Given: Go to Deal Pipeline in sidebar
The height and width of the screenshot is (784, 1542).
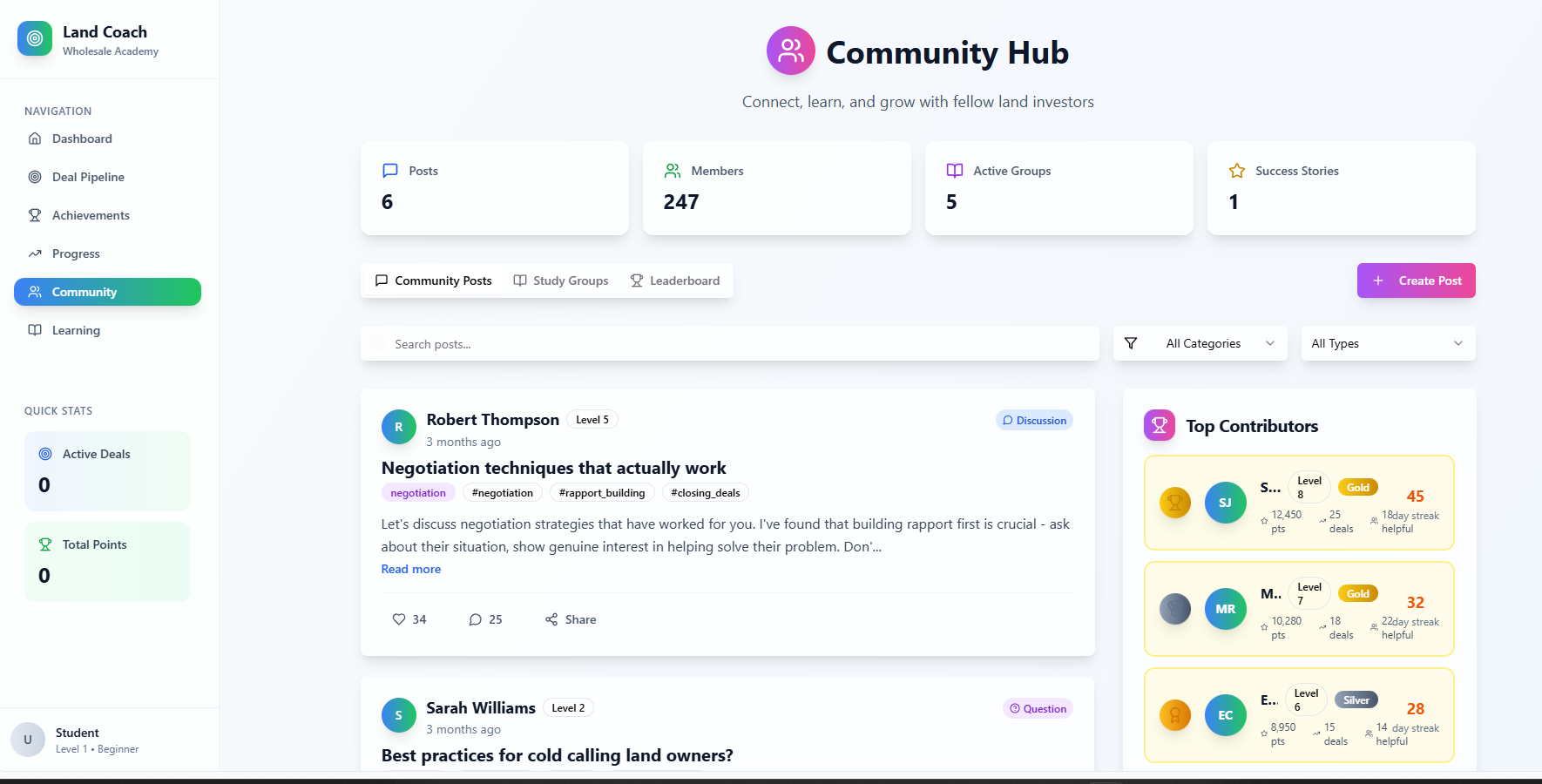Looking at the screenshot, I should [x=88, y=177].
